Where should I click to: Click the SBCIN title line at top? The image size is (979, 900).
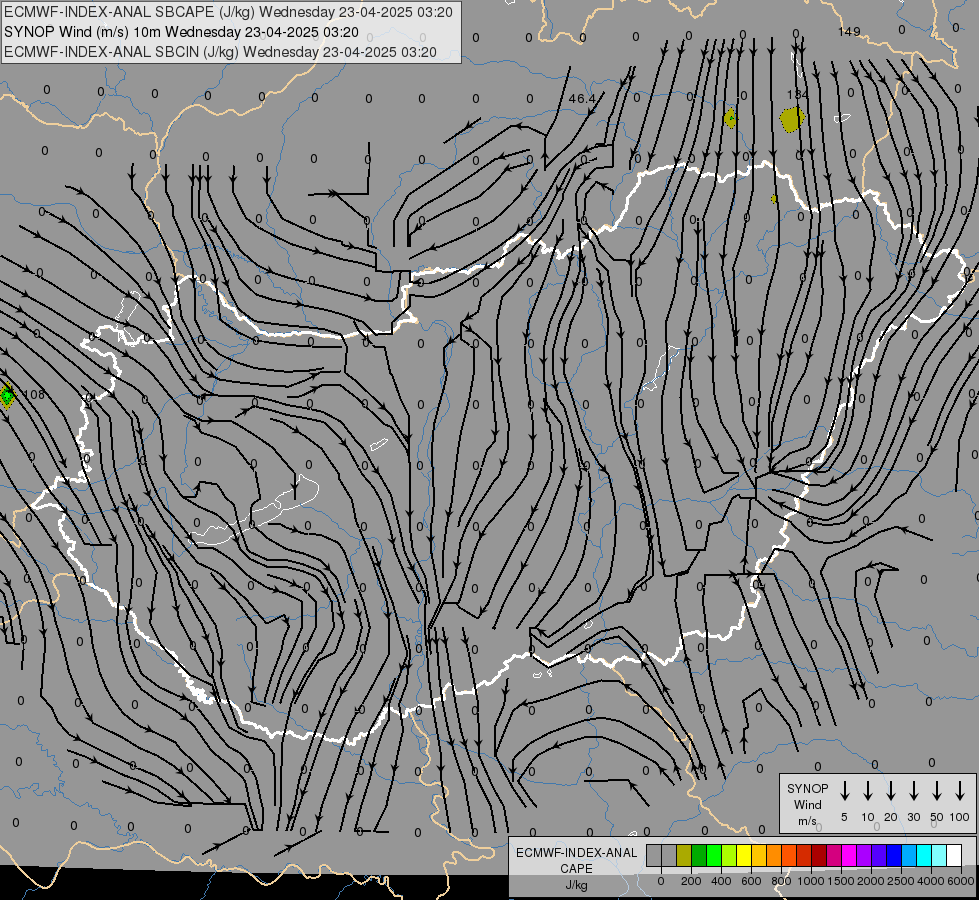pos(220,52)
